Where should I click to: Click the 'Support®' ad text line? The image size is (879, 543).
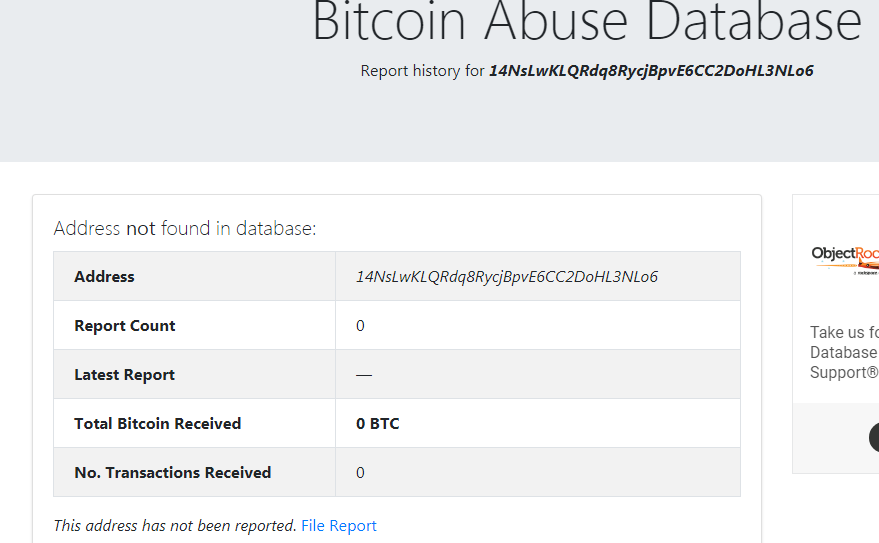(x=844, y=372)
